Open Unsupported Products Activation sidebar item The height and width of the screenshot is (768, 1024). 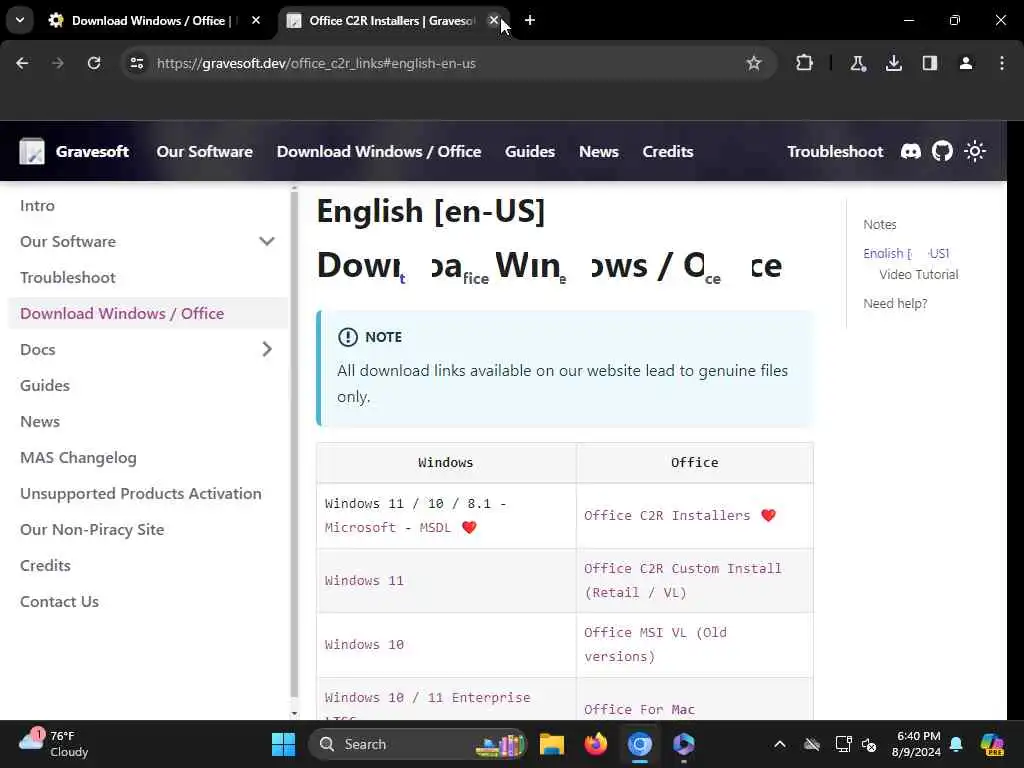(x=141, y=494)
